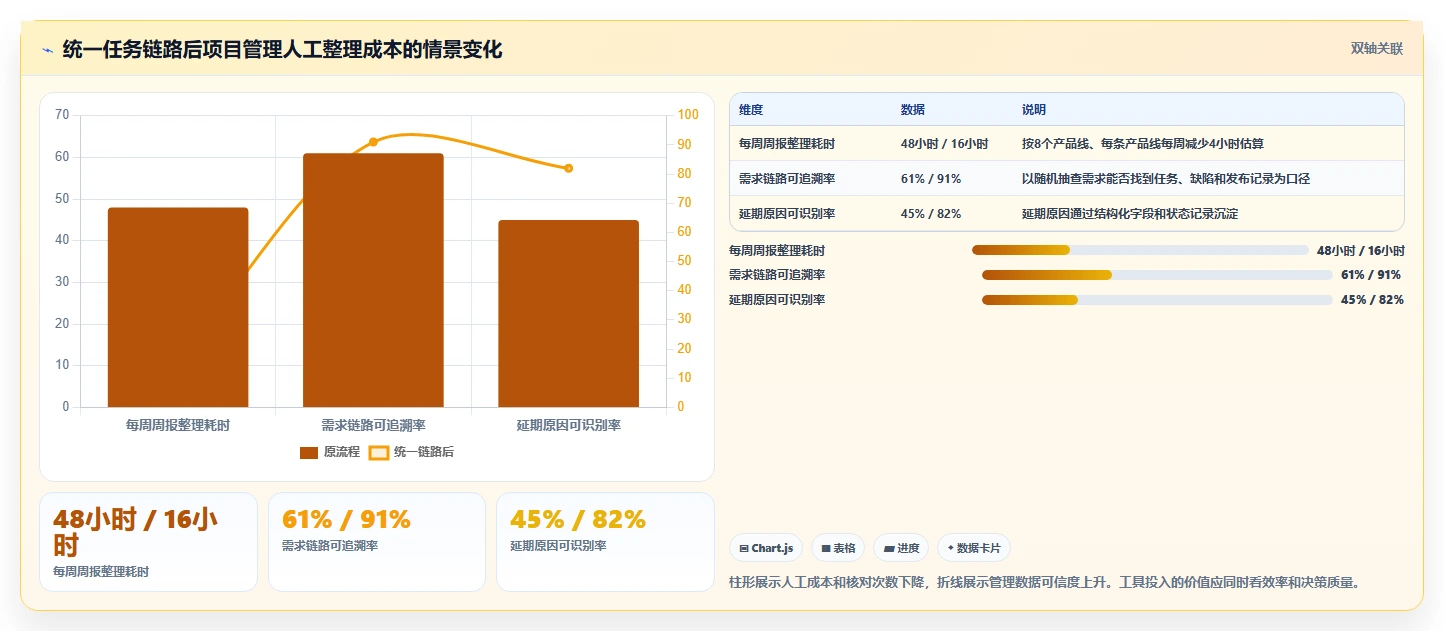Click the Chart.js tag icon
The width and height of the screenshot is (1444, 631).
[x=744, y=548]
